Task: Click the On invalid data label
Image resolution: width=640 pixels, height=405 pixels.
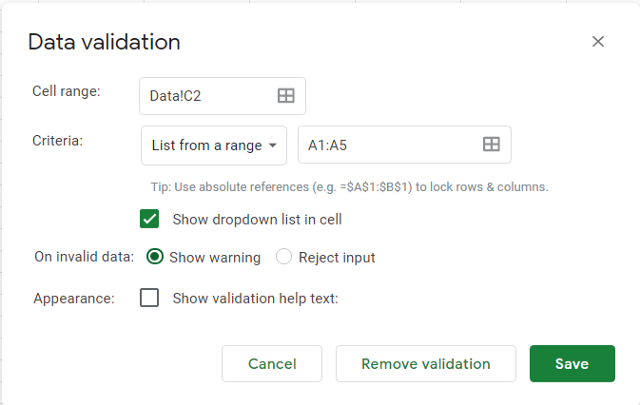Action: click(x=84, y=257)
